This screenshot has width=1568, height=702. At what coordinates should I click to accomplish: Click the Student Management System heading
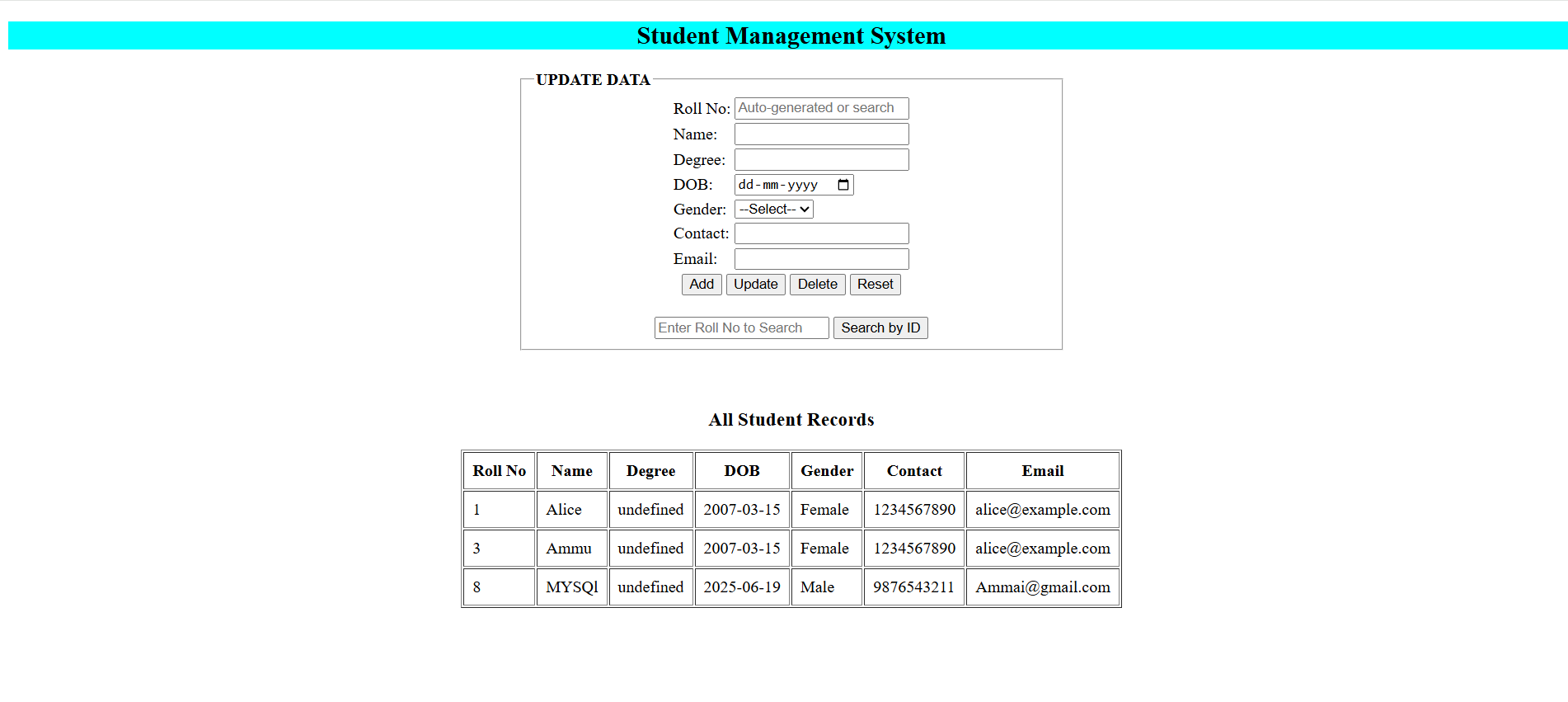(791, 36)
